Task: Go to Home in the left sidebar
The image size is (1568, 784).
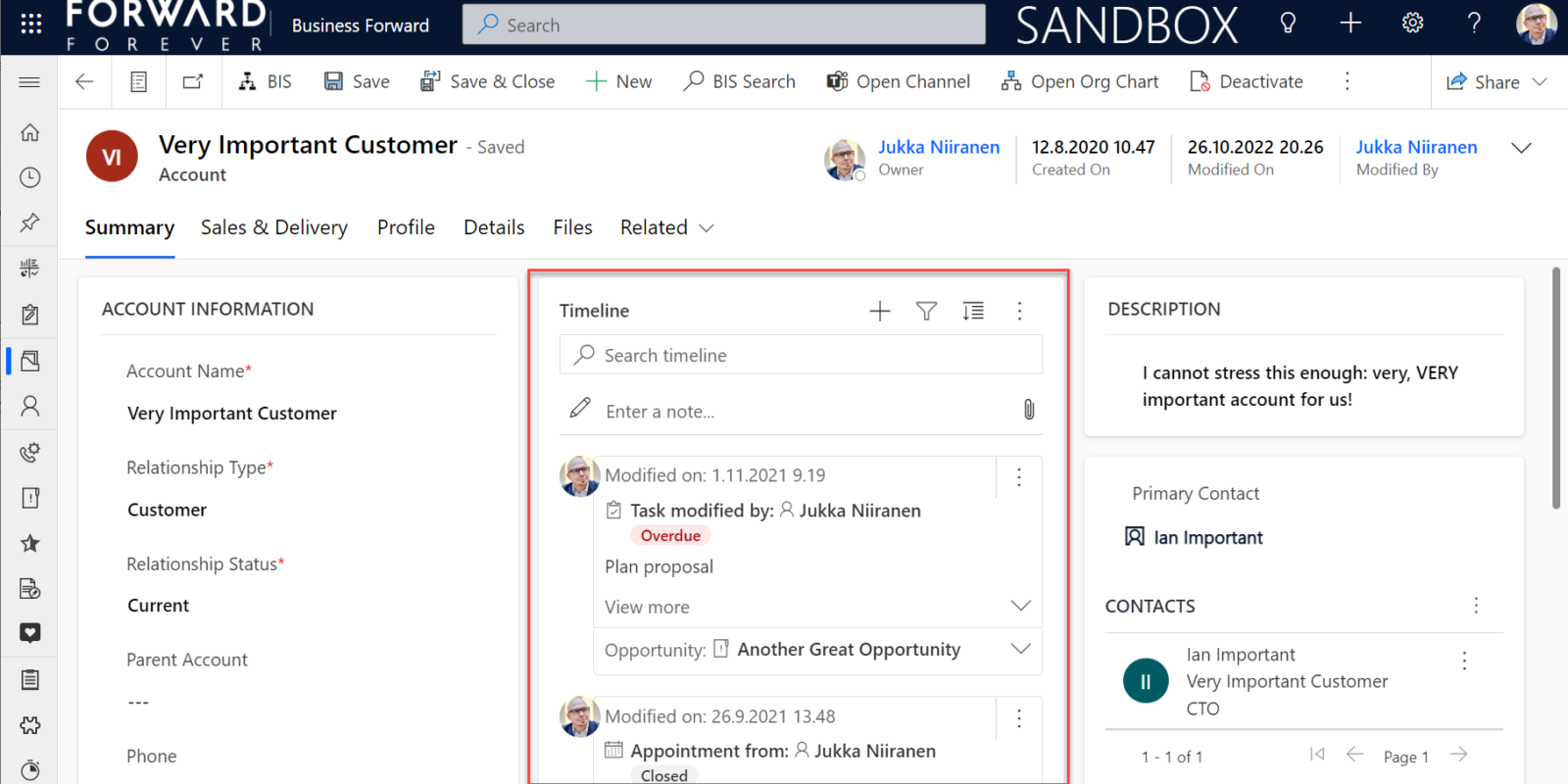Action: [30, 132]
